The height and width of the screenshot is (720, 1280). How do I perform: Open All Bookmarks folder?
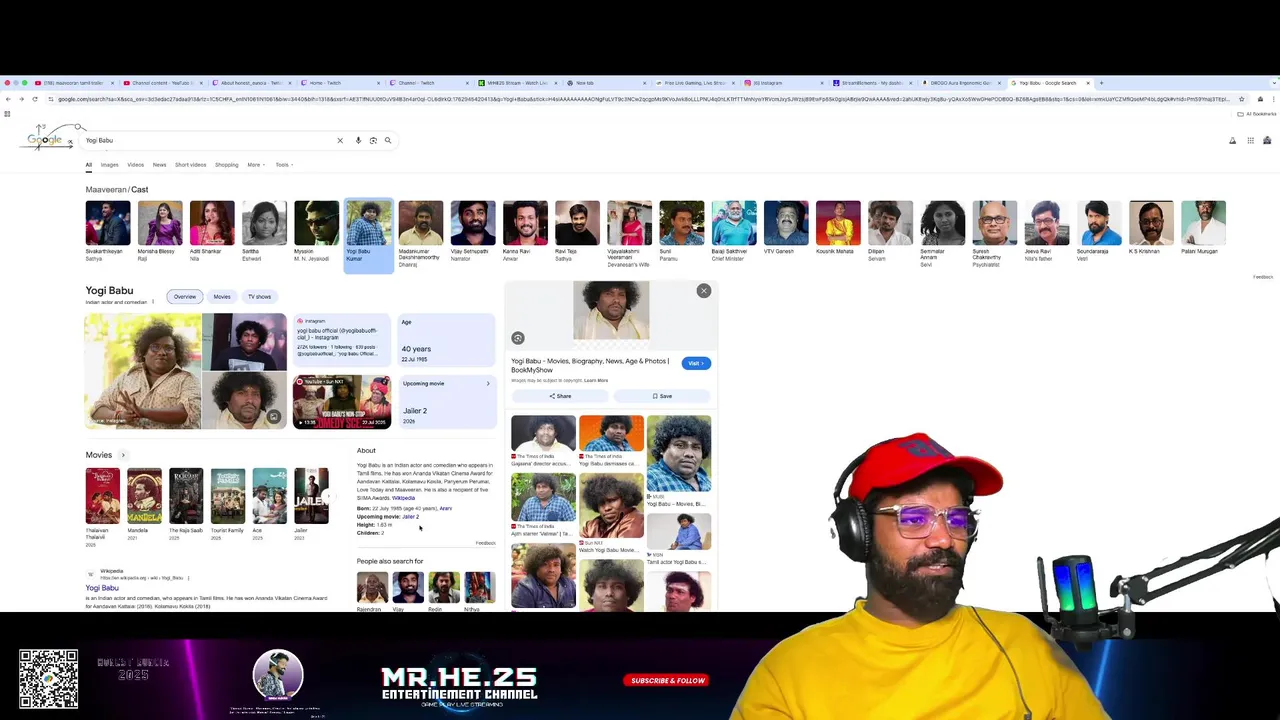pyautogui.click(x=1259, y=114)
